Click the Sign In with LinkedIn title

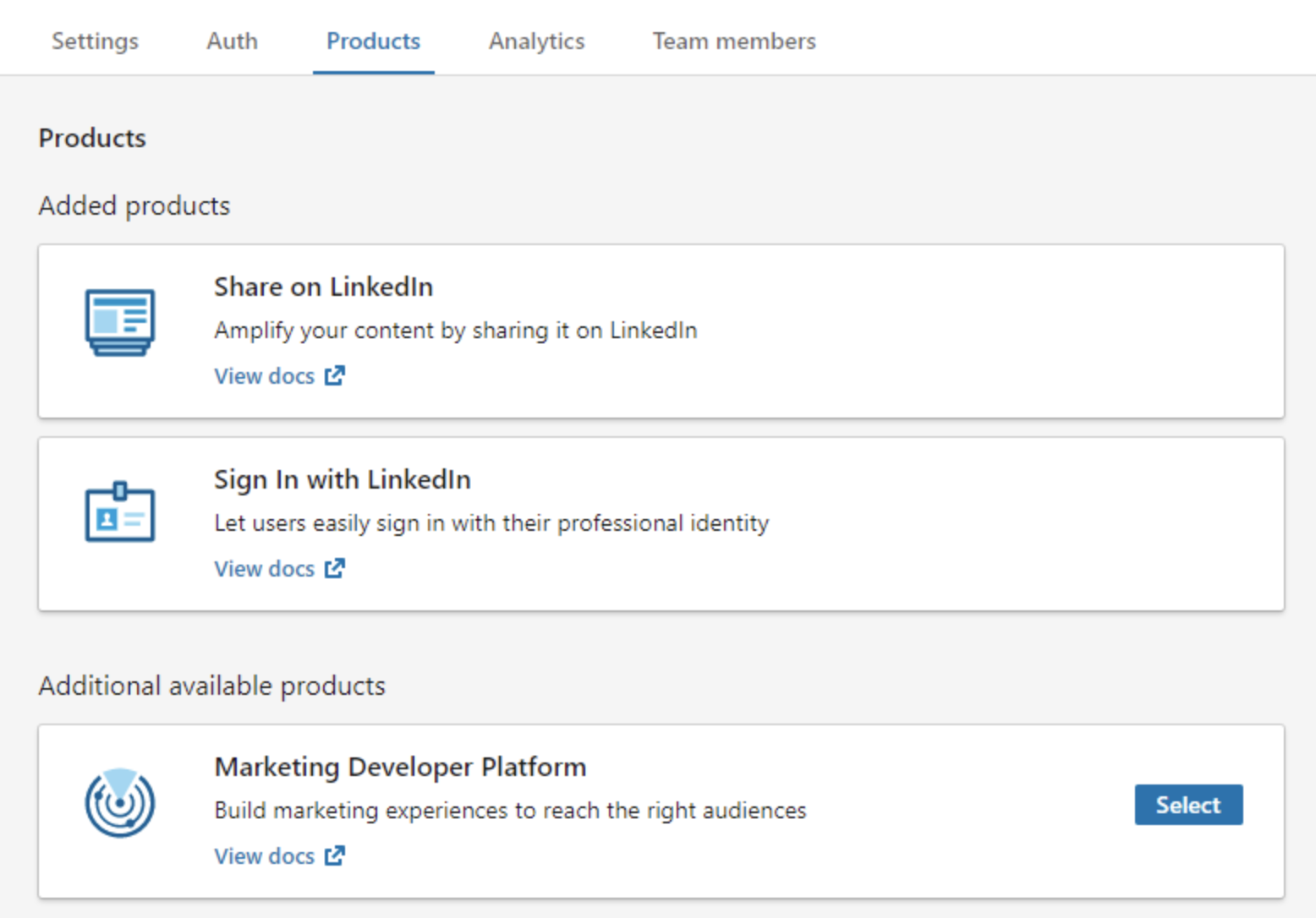point(343,480)
